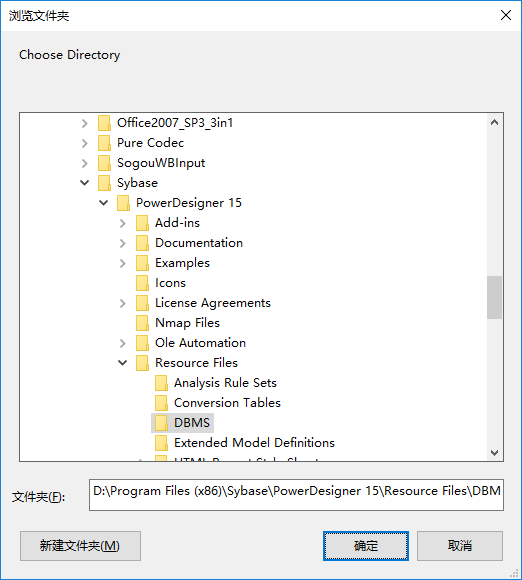The width and height of the screenshot is (522, 580).
Task: Click the Icons folder icon
Action: coord(142,283)
